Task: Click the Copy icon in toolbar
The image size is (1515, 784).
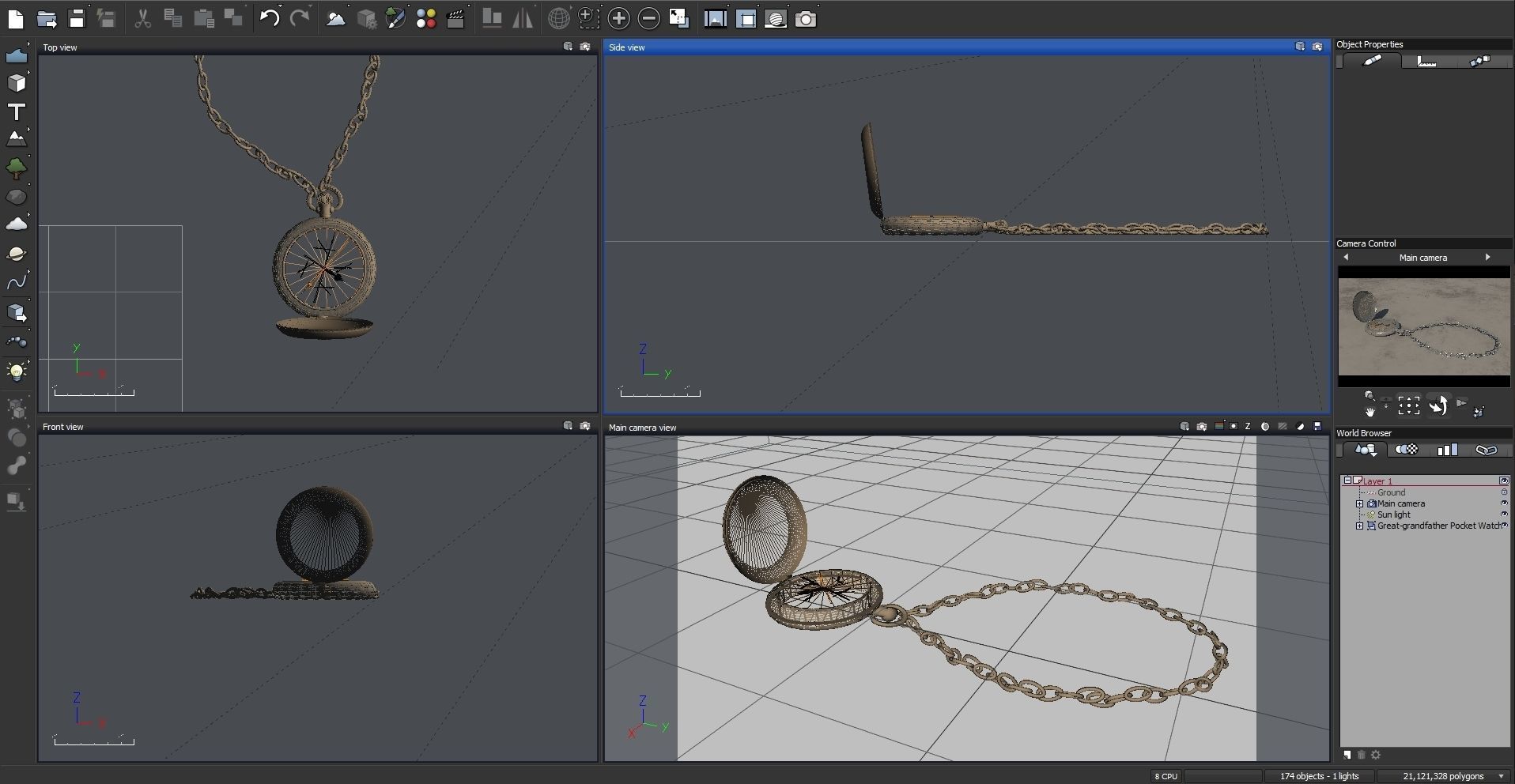Action: coord(172,18)
